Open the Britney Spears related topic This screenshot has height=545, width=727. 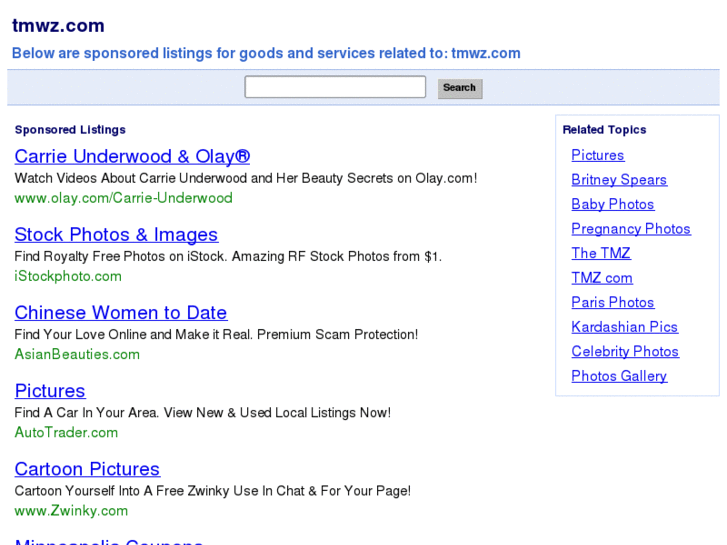pyautogui.click(x=619, y=180)
